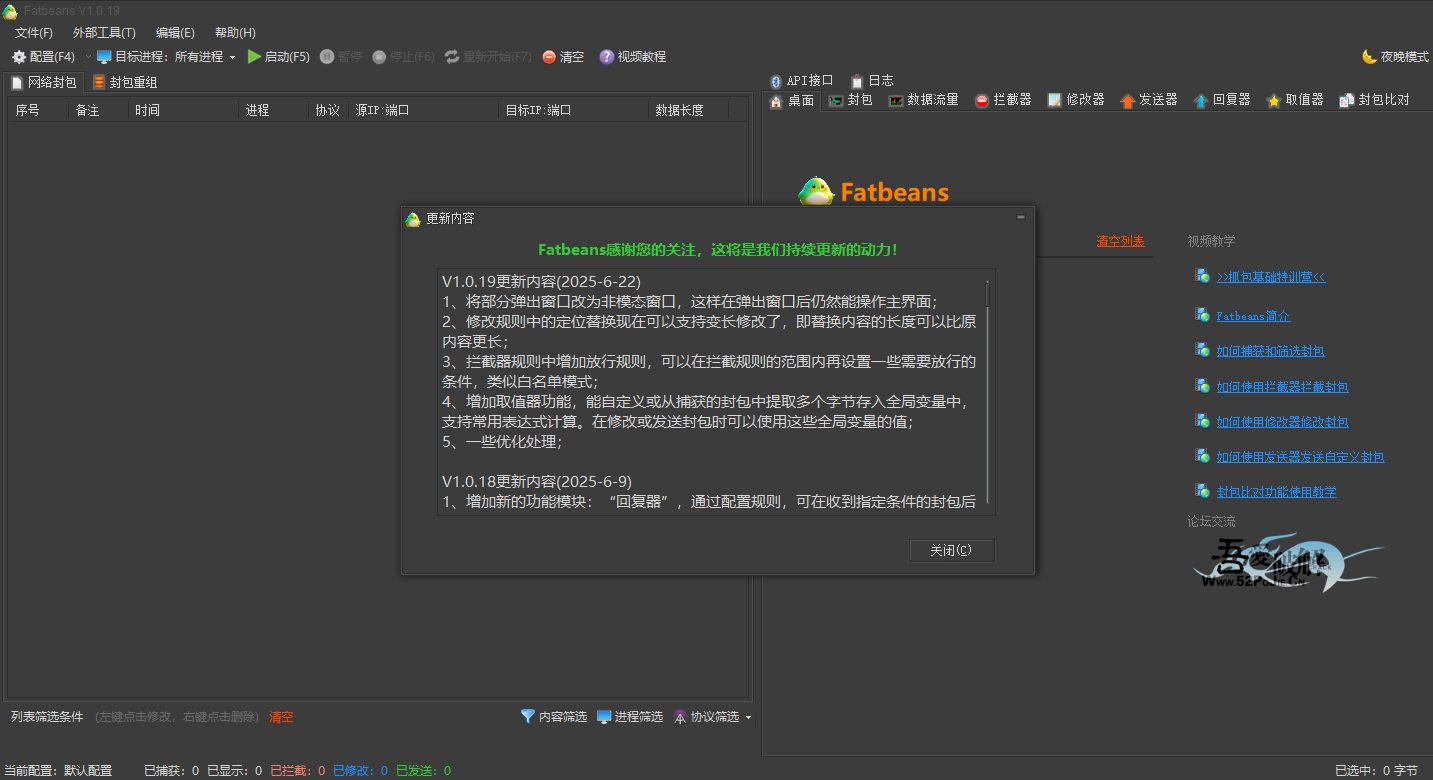
Task: Open the 帮助(H) menu
Action: point(235,33)
